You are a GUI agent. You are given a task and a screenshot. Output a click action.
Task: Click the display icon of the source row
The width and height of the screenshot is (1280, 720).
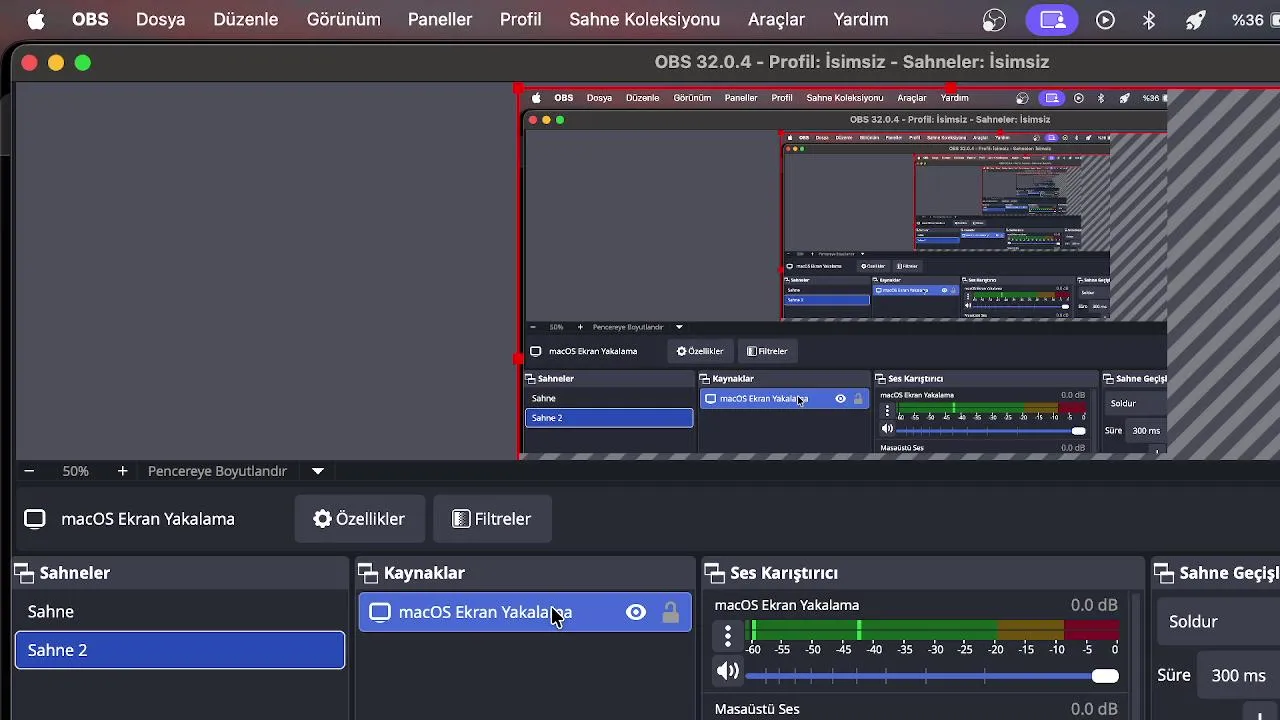[380, 612]
